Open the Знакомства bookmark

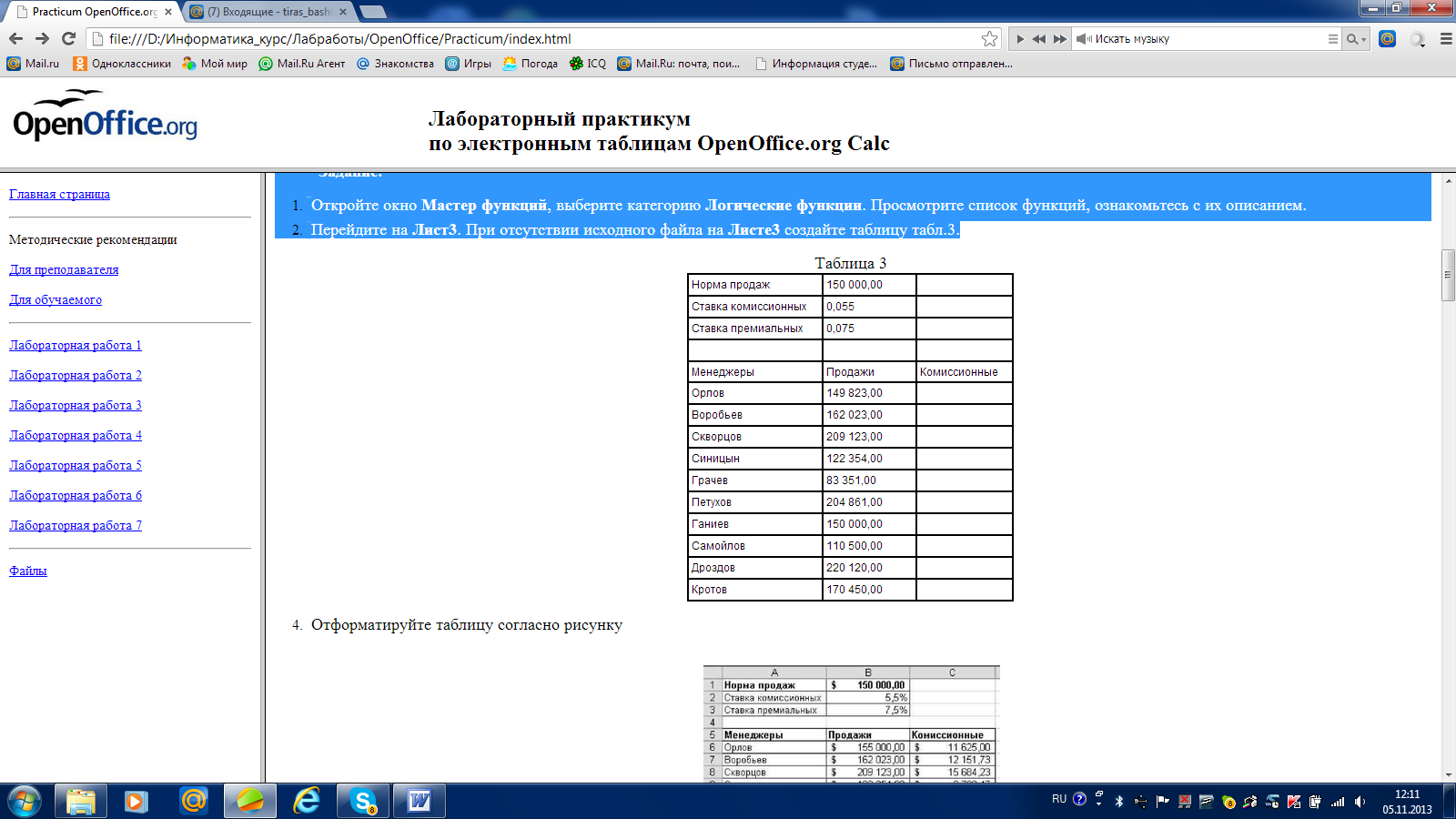[395, 64]
